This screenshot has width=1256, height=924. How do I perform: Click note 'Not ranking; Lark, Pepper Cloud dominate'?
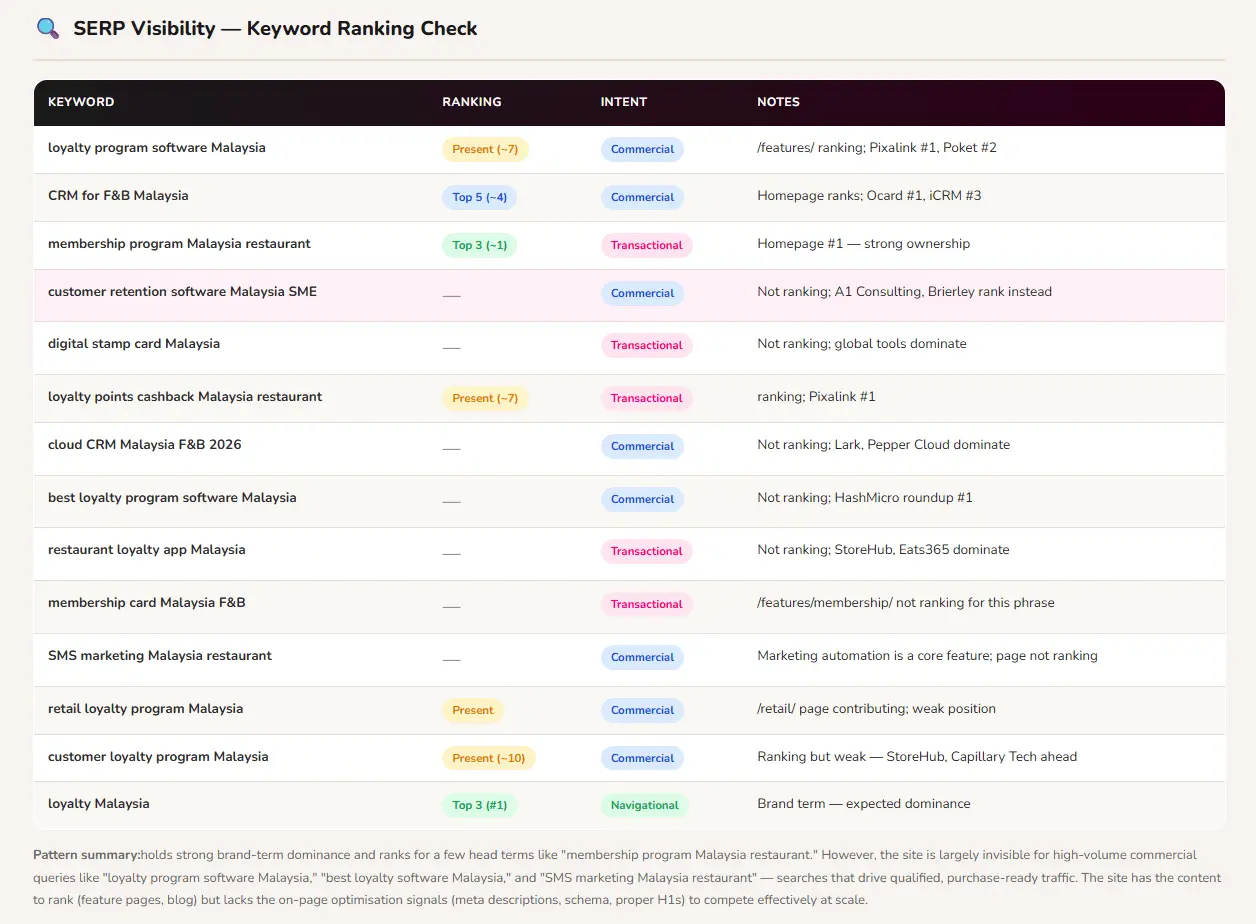pyautogui.click(x=883, y=445)
